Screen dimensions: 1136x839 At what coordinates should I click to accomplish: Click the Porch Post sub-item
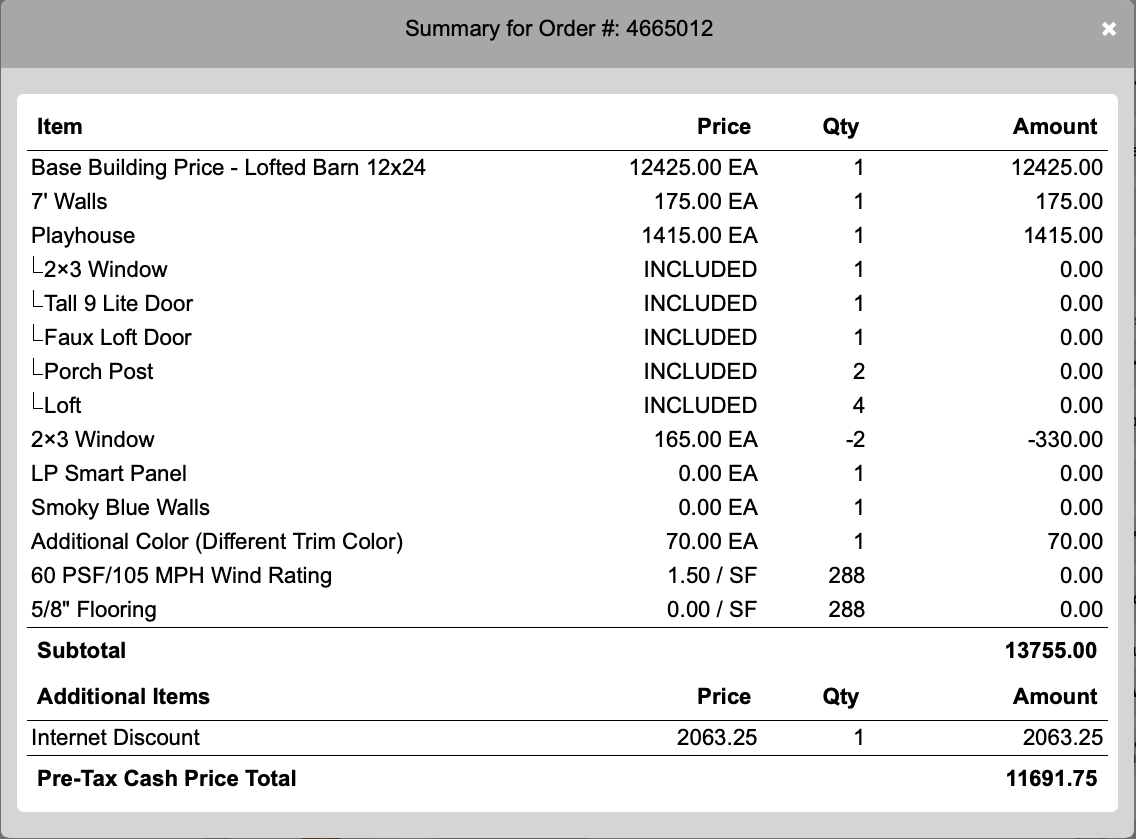[98, 372]
